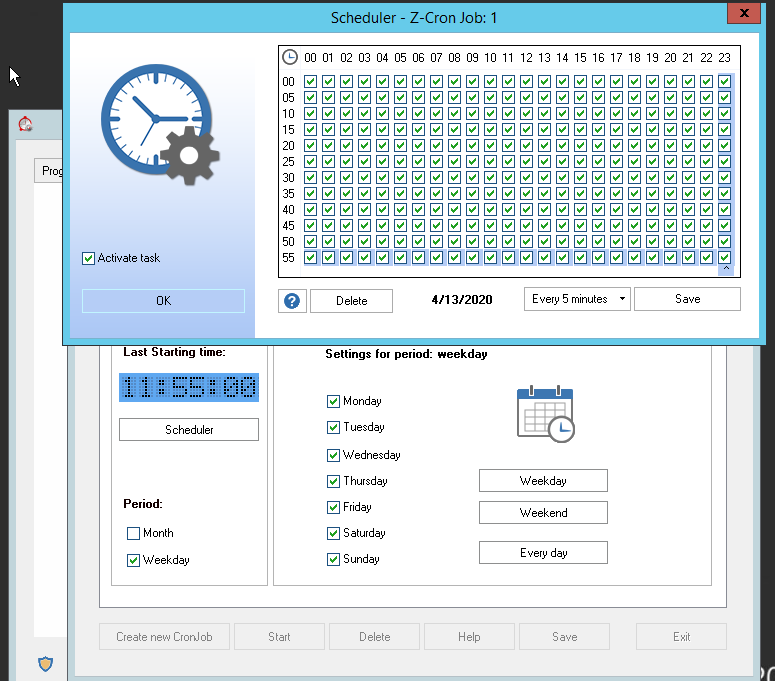Click Save button in the Scheduler dialog

687,299
